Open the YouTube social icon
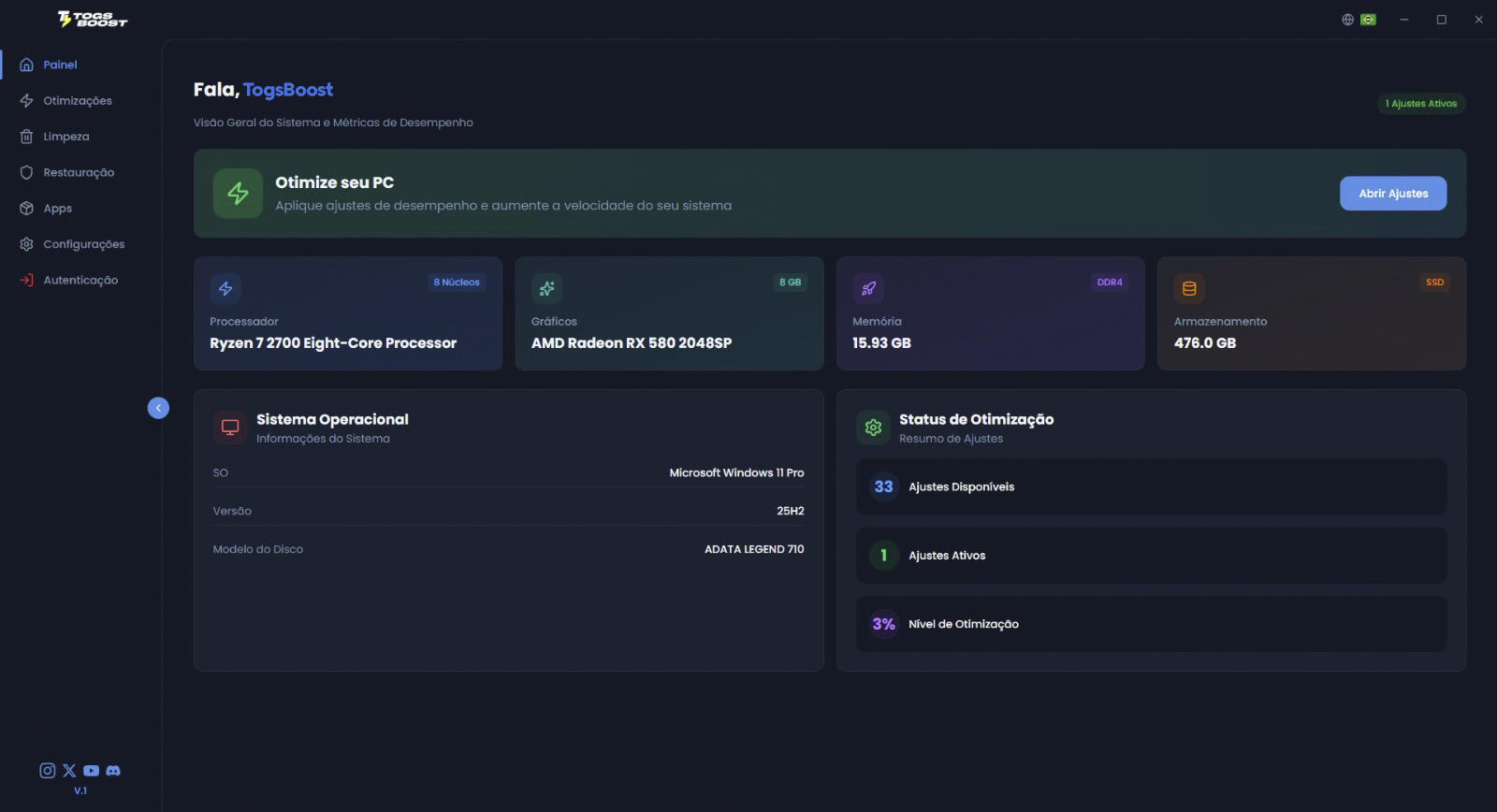The width and height of the screenshot is (1497, 812). 91,771
